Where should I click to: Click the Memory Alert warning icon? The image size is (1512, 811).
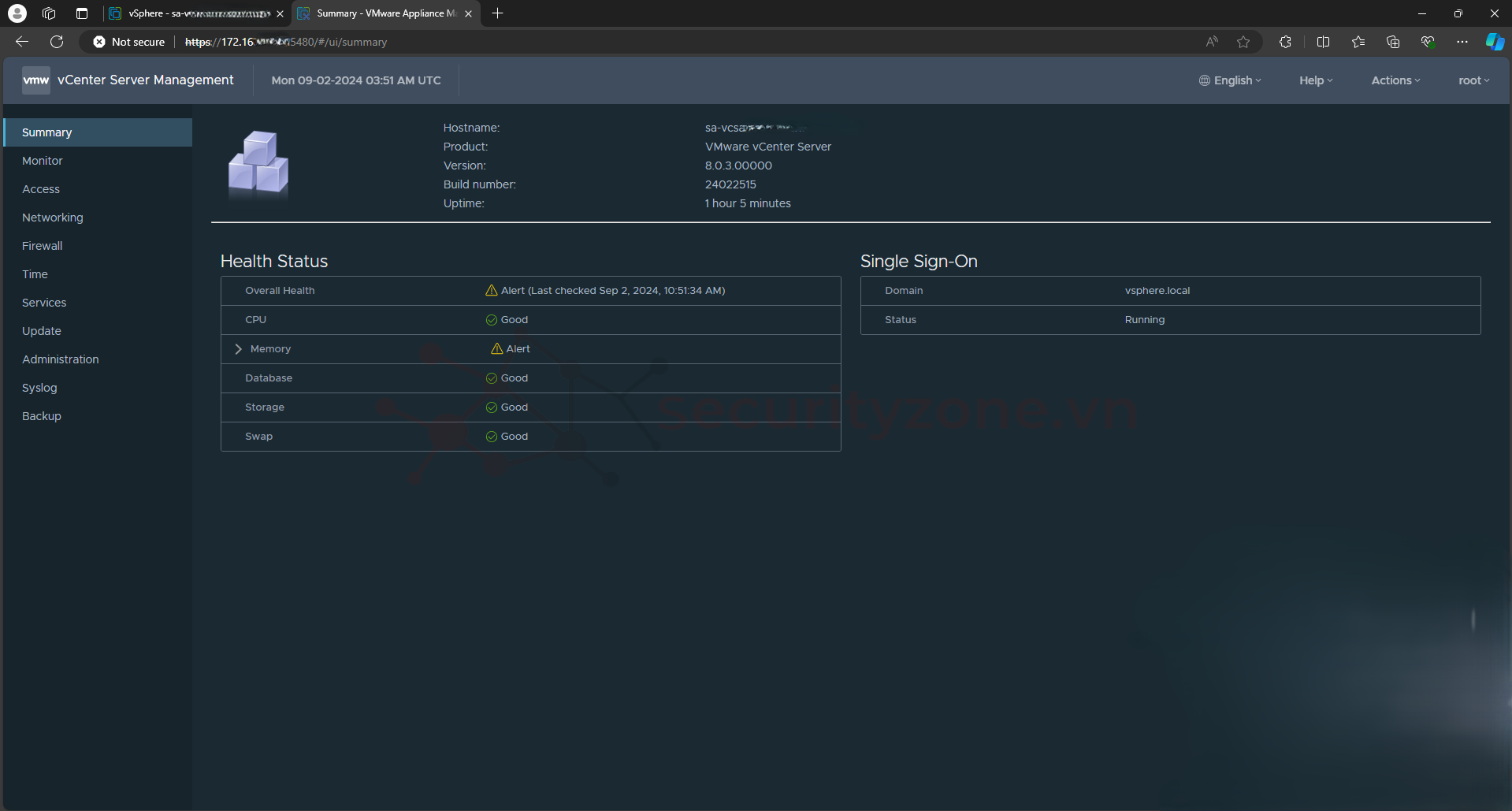[497, 349]
